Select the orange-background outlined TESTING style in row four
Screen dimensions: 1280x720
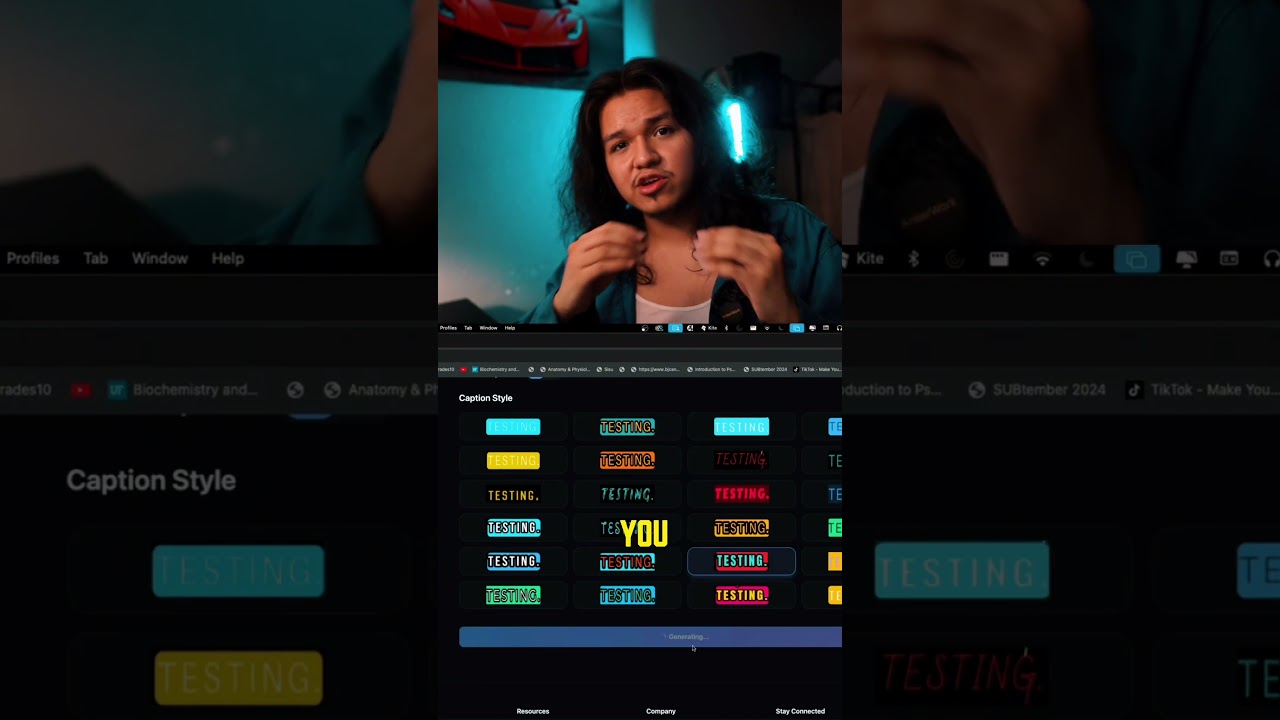coord(741,528)
